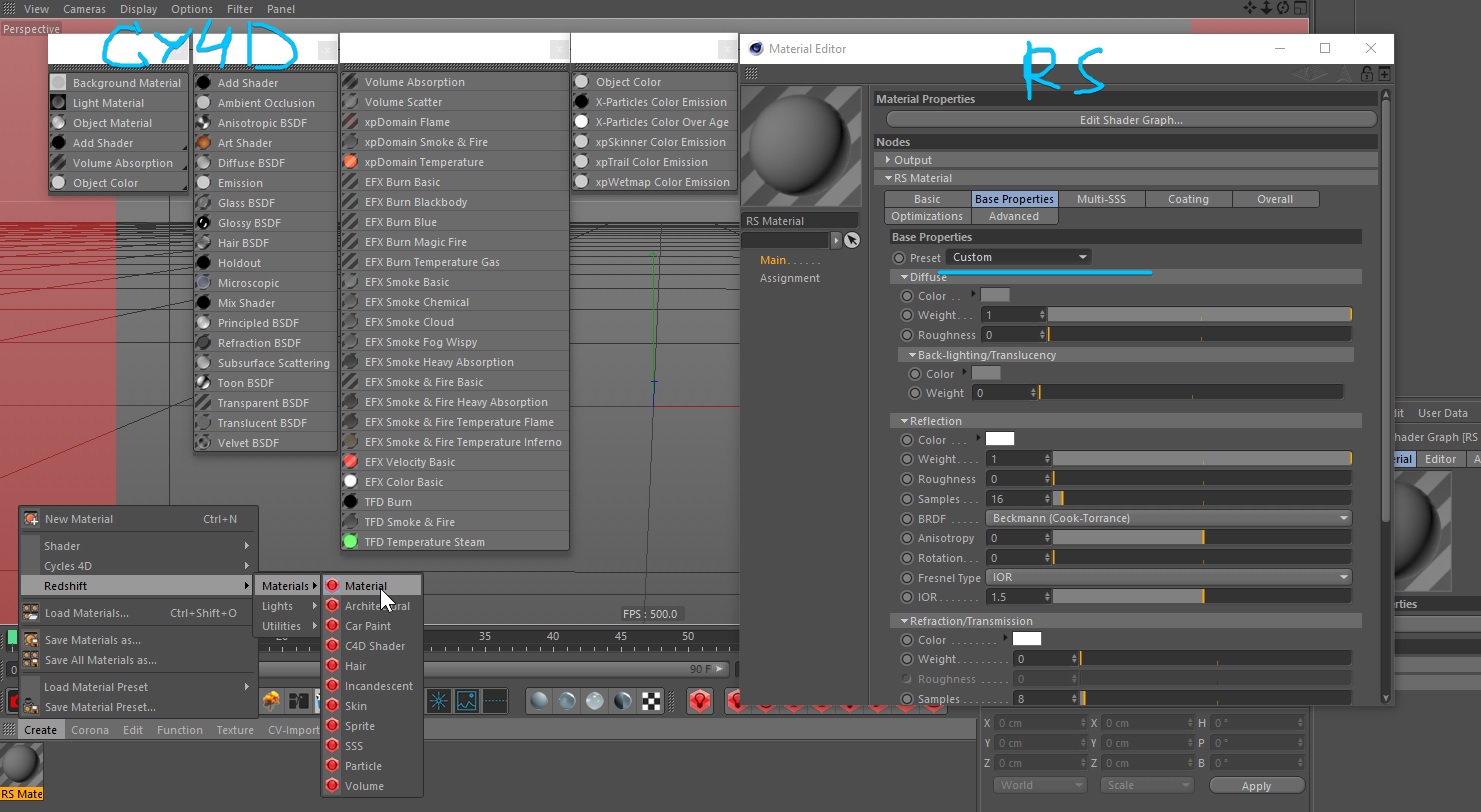Click the Redshift Hair material icon
The height and width of the screenshot is (812, 1481).
(x=332, y=666)
